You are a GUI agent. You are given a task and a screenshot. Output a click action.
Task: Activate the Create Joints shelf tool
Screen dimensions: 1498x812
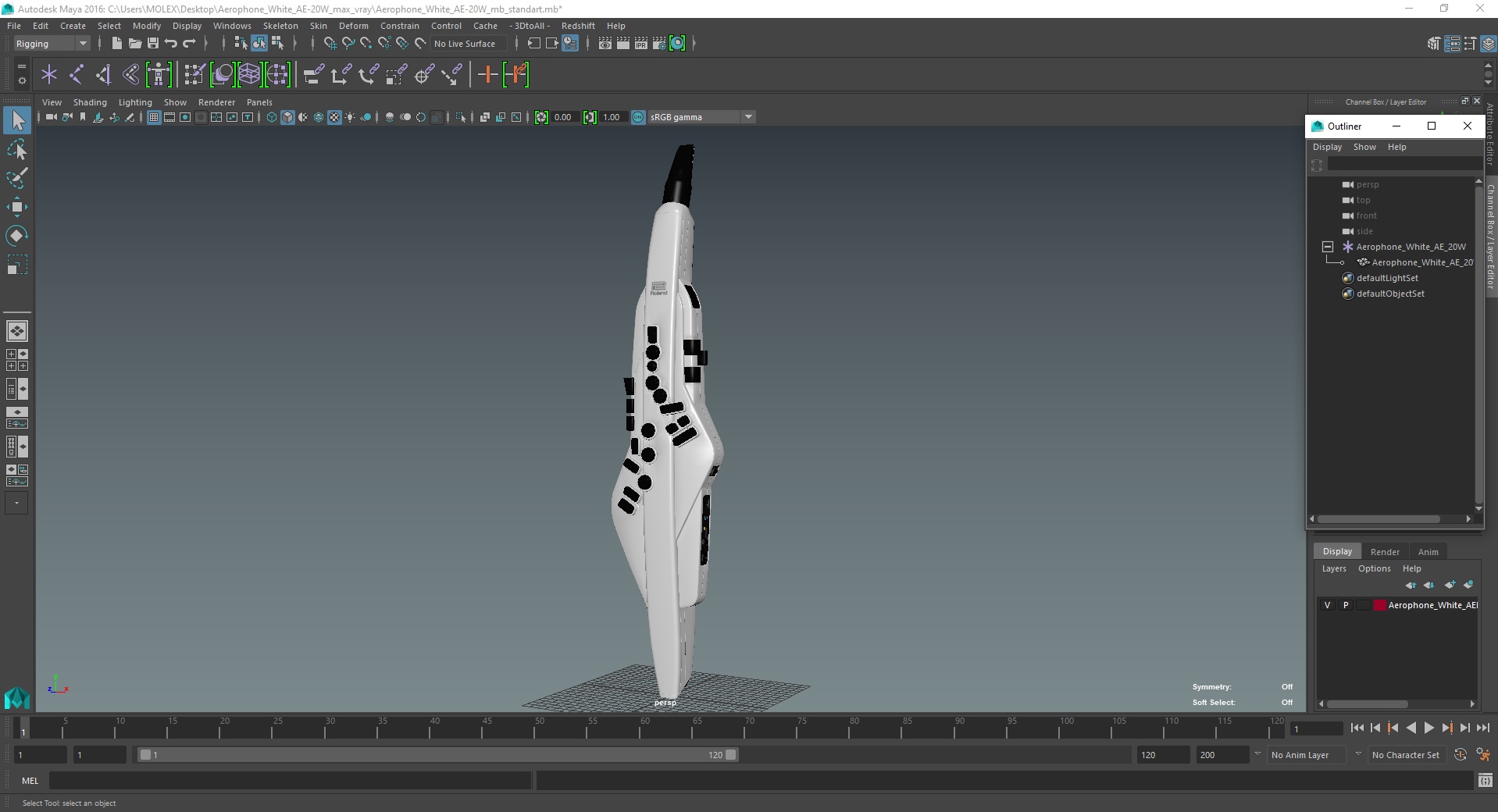pos(77,75)
